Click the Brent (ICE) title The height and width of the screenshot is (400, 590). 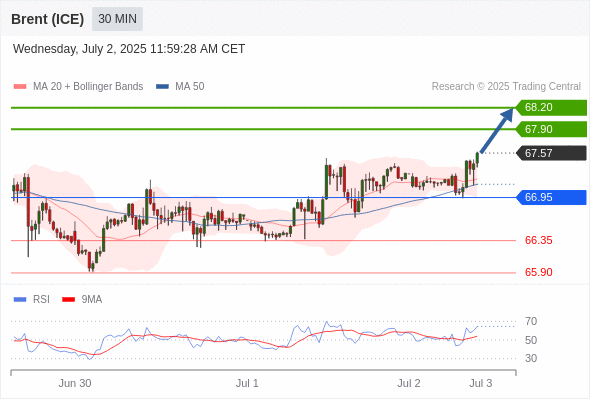point(47,19)
